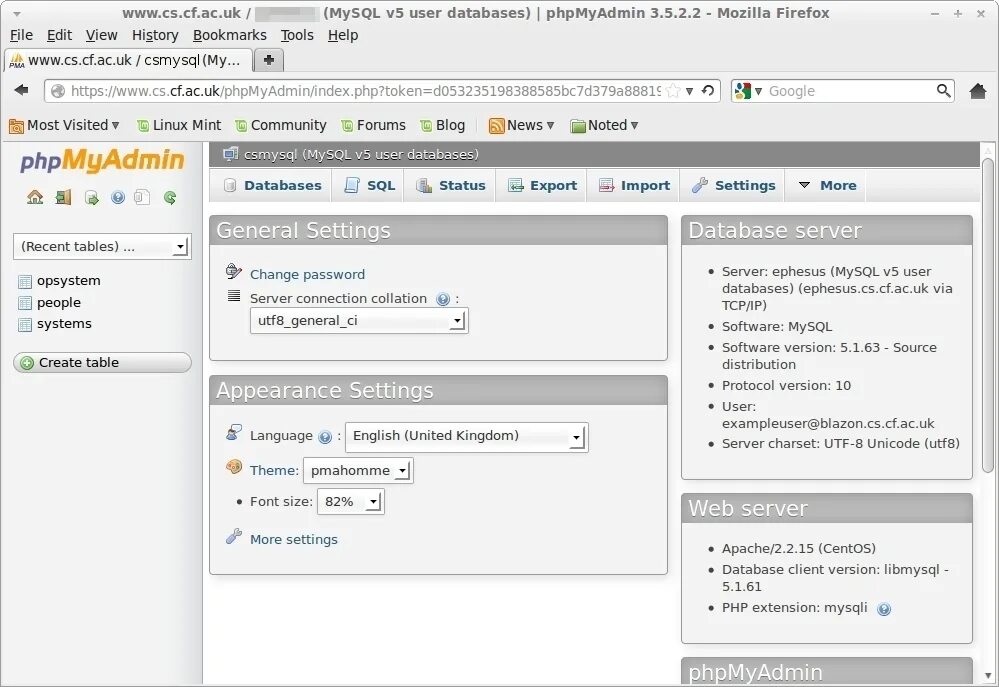Open the Theme pmahomme dropdown
Image resolution: width=999 pixels, height=687 pixels.
click(x=358, y=470)
